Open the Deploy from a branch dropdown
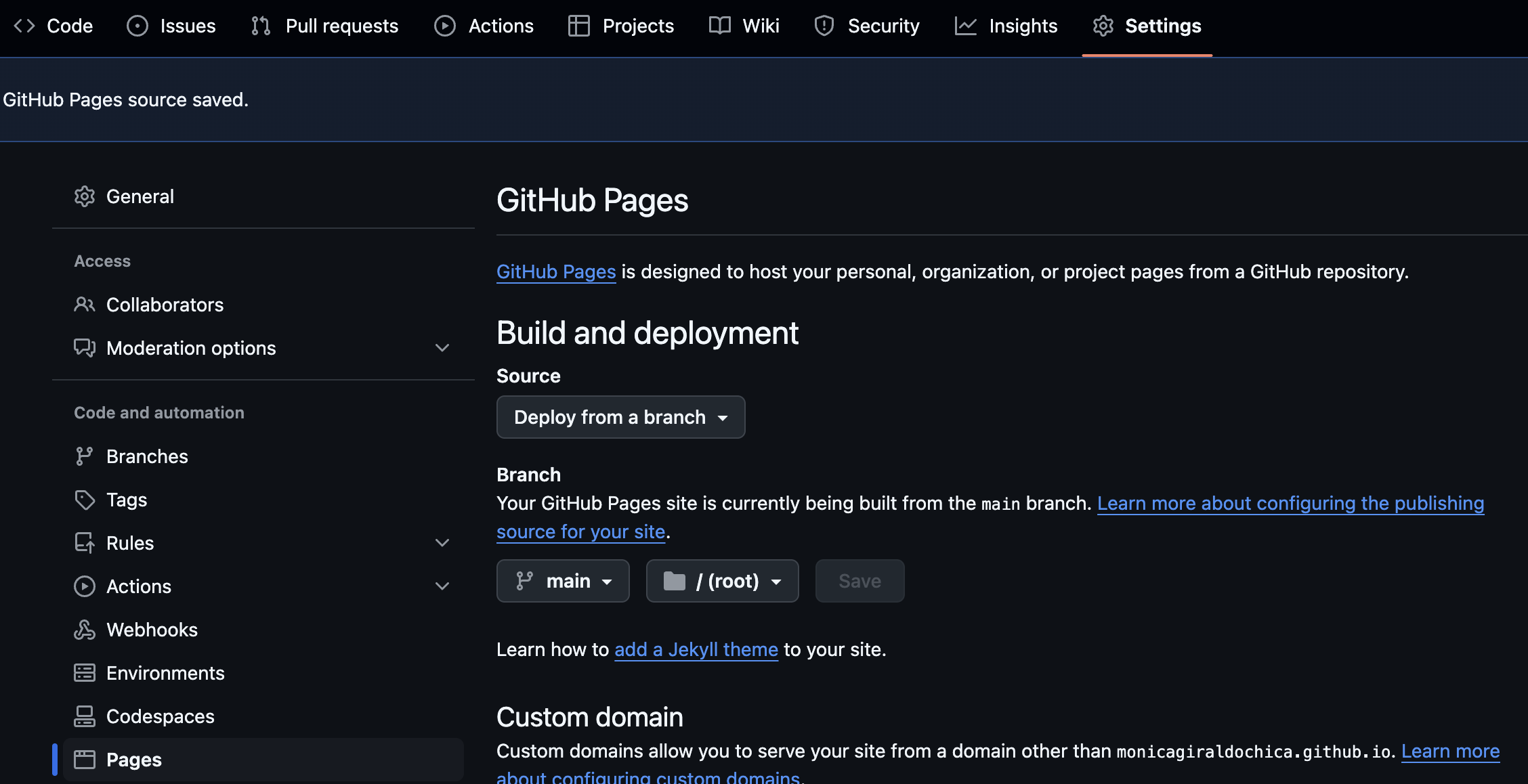This screenshot has width=1528, height=784. 620,417
